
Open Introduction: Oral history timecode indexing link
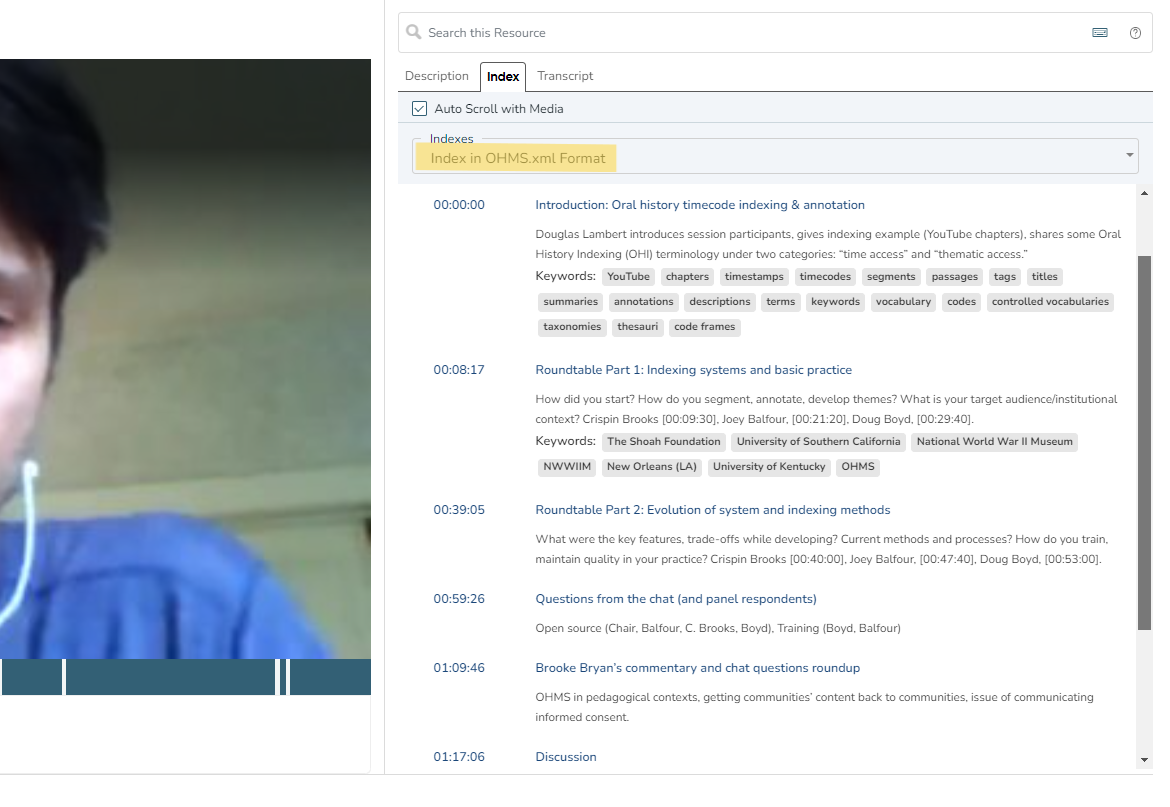[x=700, y=205]
